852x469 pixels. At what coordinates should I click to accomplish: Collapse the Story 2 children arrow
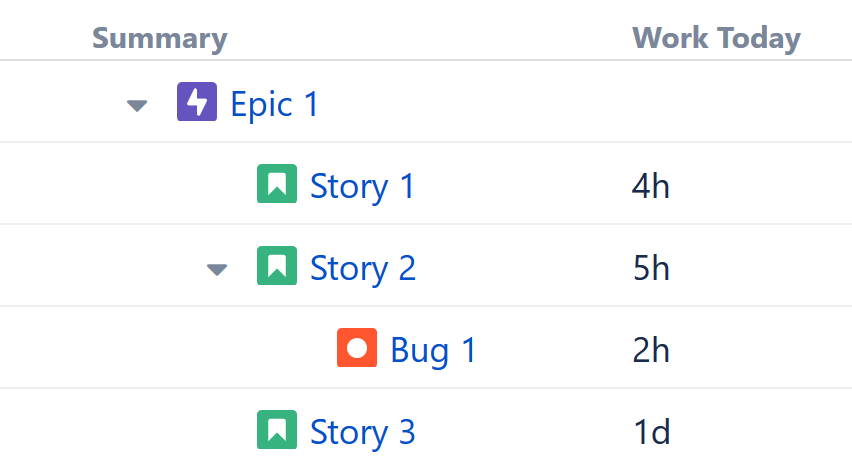pyautogui.click(x=217, y=268)
